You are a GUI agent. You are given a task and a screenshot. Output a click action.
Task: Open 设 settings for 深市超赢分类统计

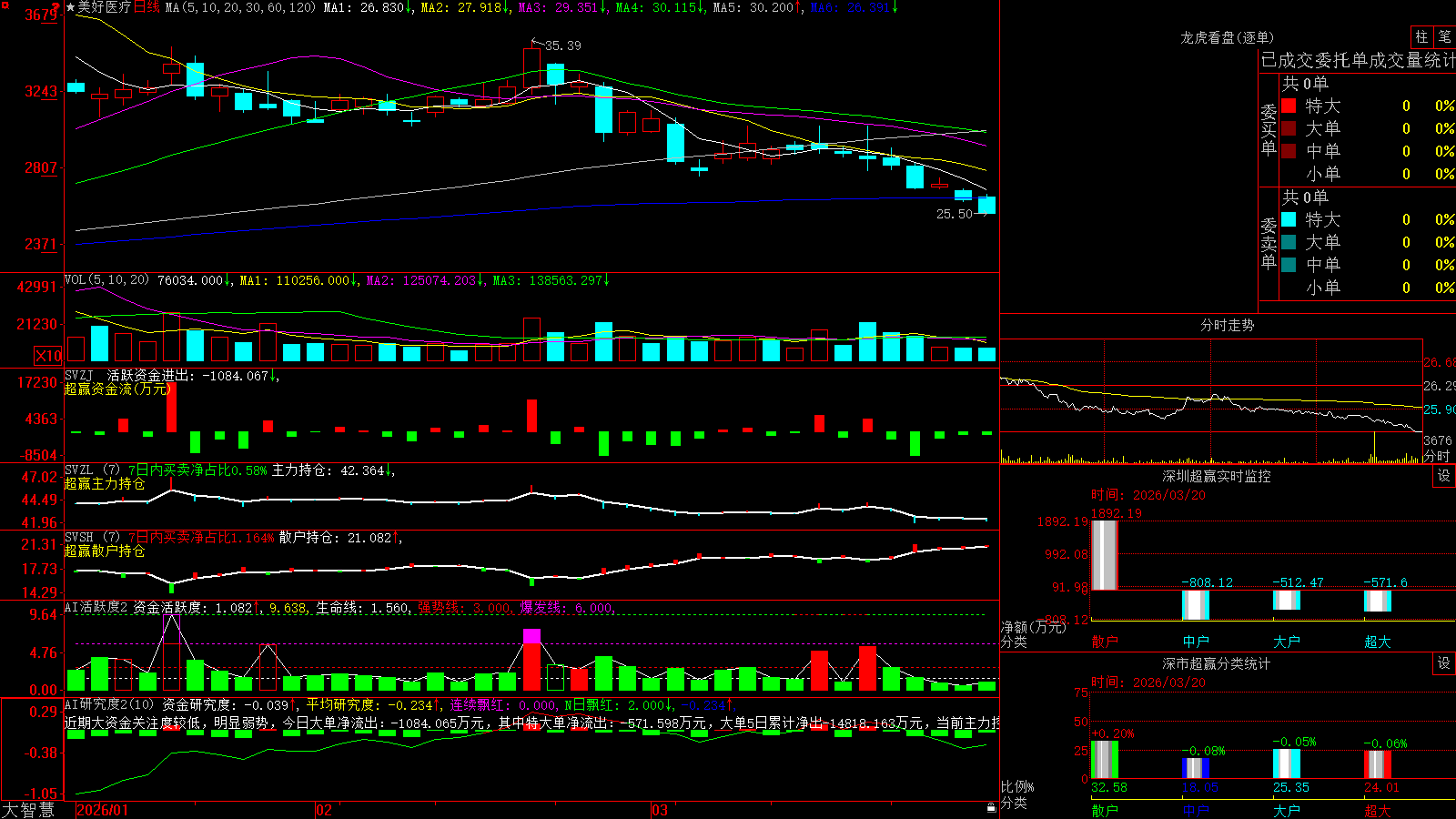click(x=1444, y=663)
